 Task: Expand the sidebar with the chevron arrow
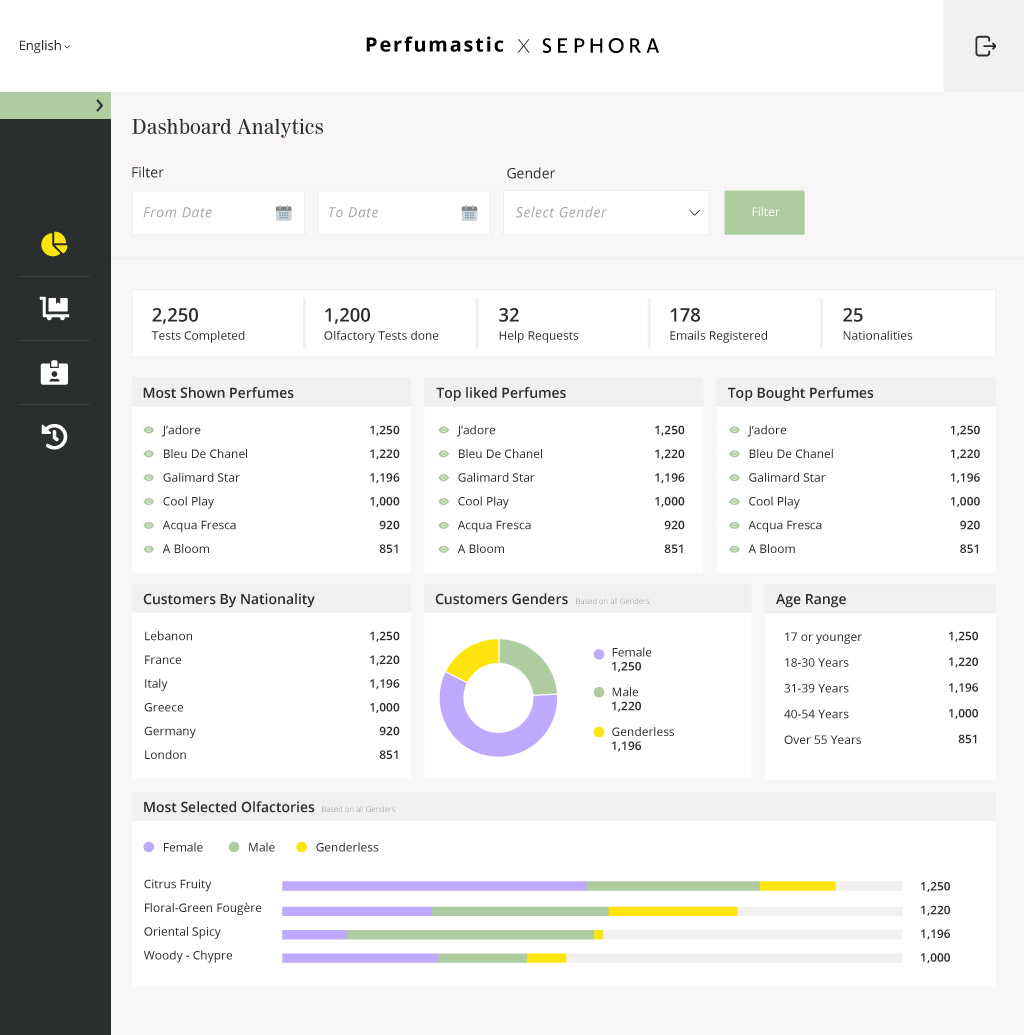[x=99, y=105]
